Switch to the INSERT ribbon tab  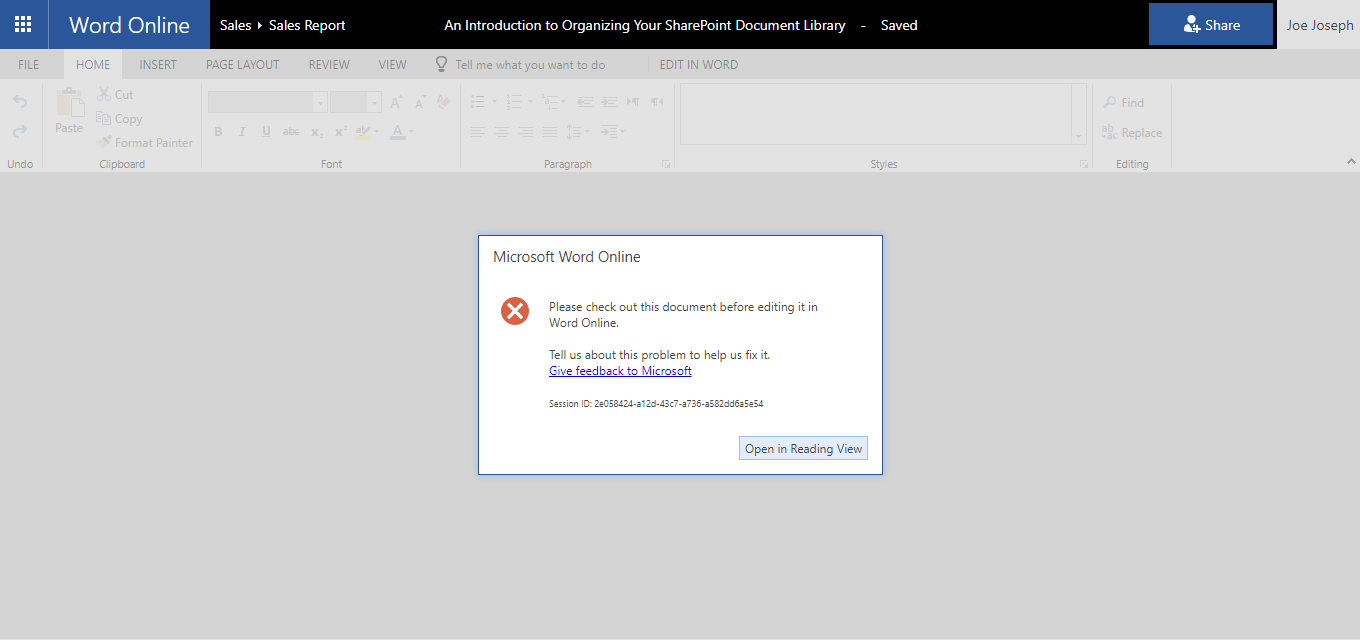point(157,64)
